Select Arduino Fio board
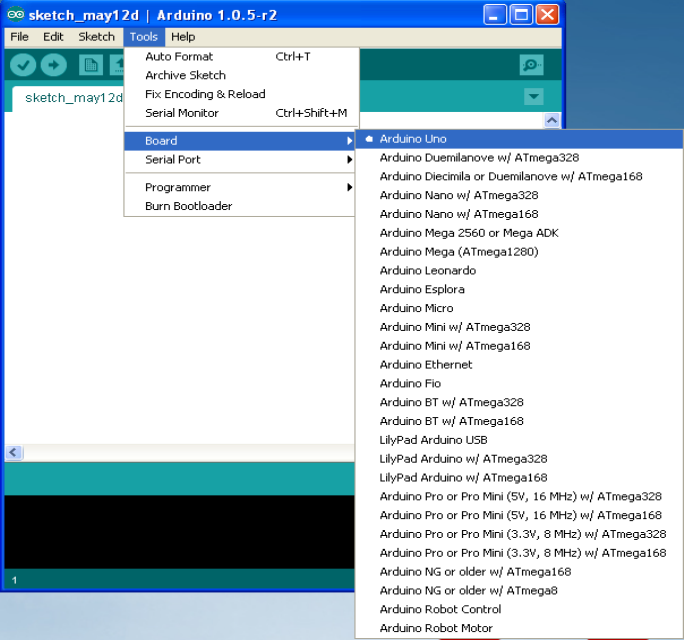The width and height of the screenshot is (684, 640). pyautogui.click(x=519, y=383)
